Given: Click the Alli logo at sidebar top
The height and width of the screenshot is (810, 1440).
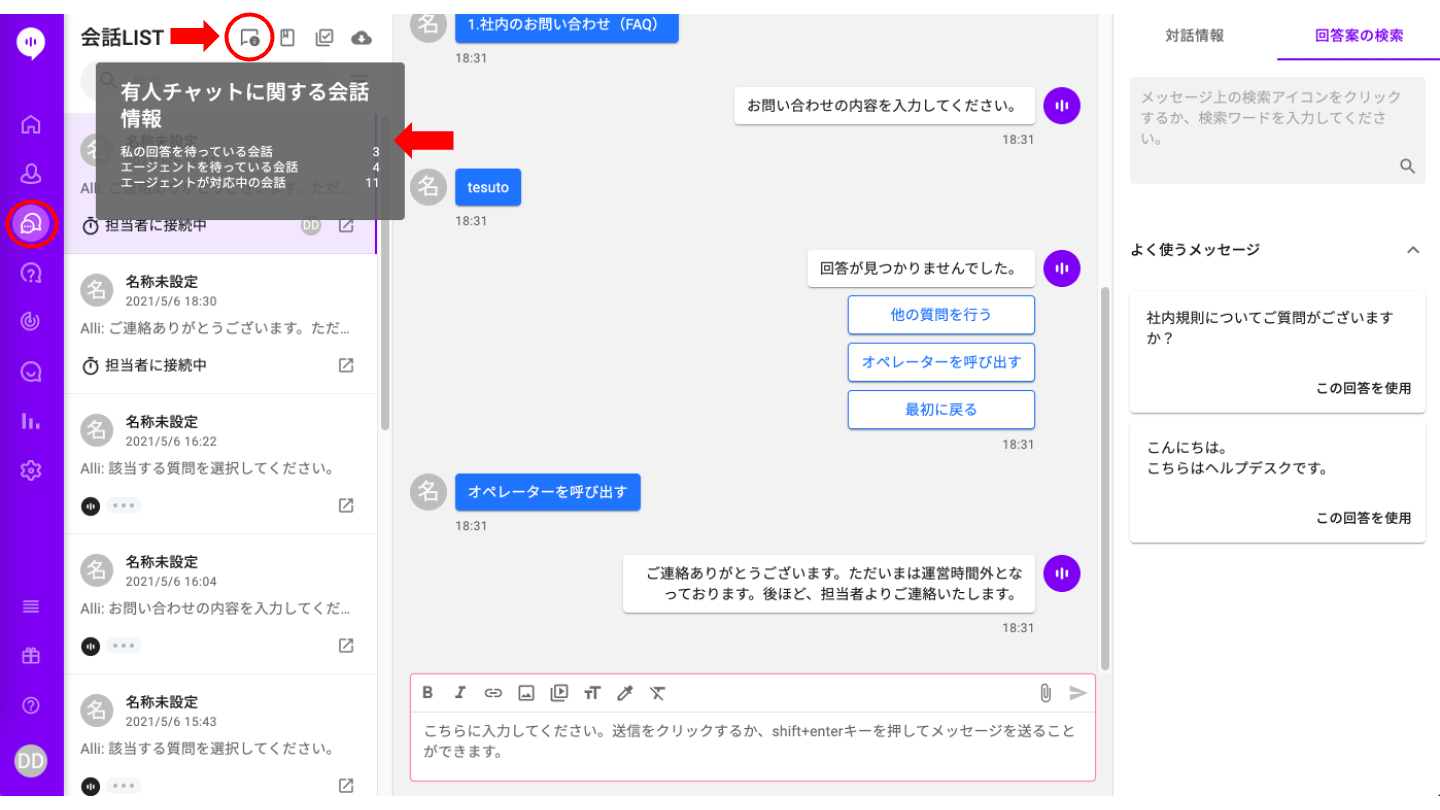Looking at the screenshot, I should [31, 43].
